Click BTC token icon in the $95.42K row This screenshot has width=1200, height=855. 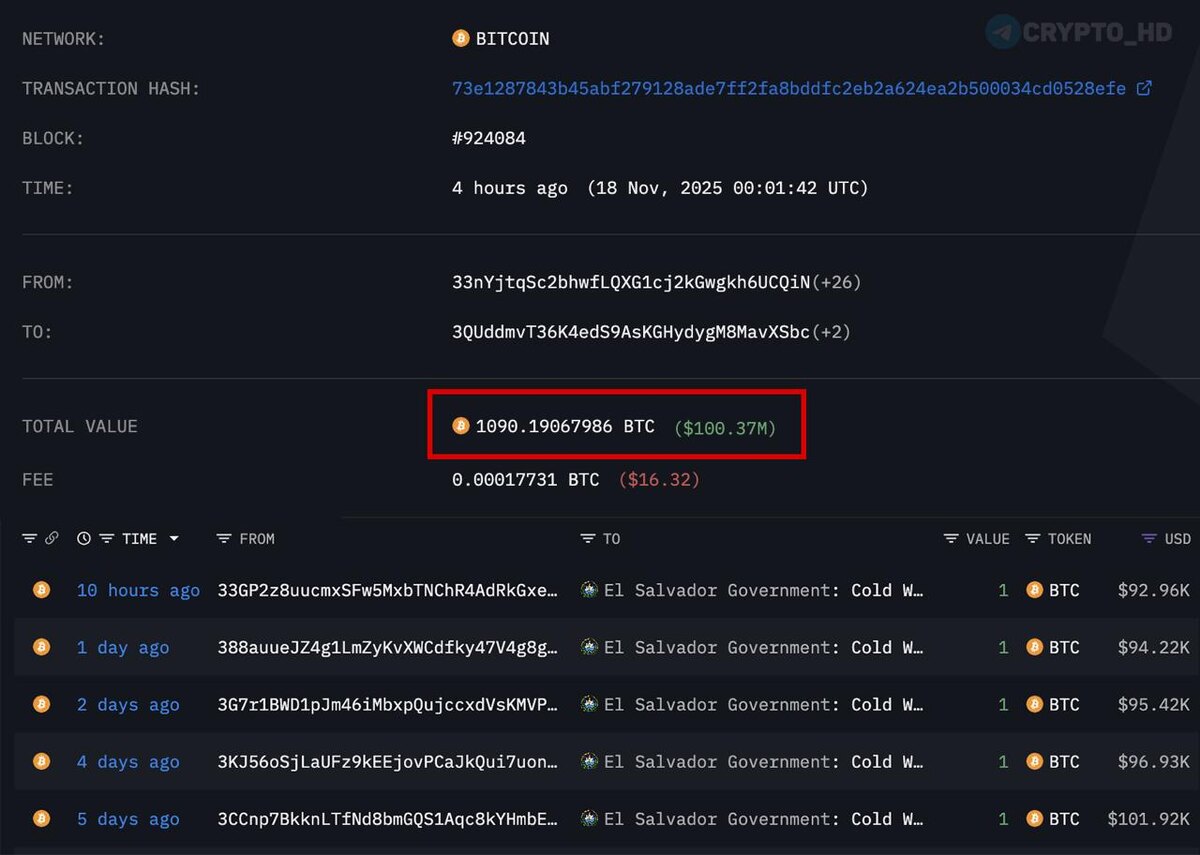point(1034,704)
